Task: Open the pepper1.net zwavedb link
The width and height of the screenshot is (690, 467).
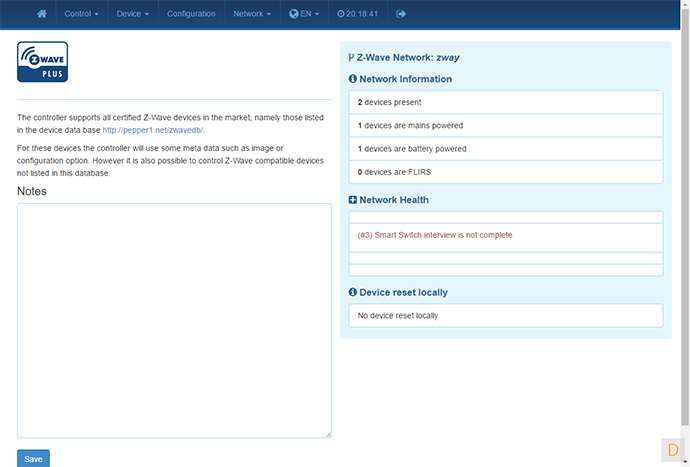Action: pyautogui.click(x=152, y=130)
